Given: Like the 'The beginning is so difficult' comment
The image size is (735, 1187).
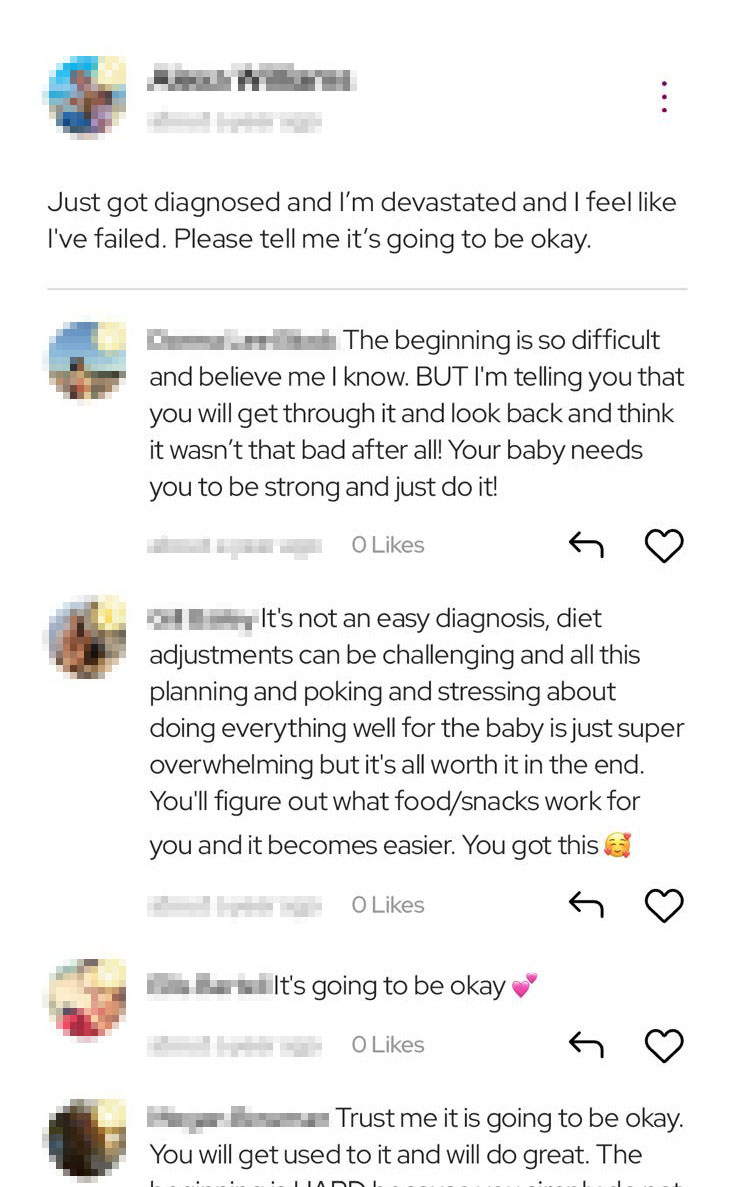Looking at the screenshot, I should point(664,545).
